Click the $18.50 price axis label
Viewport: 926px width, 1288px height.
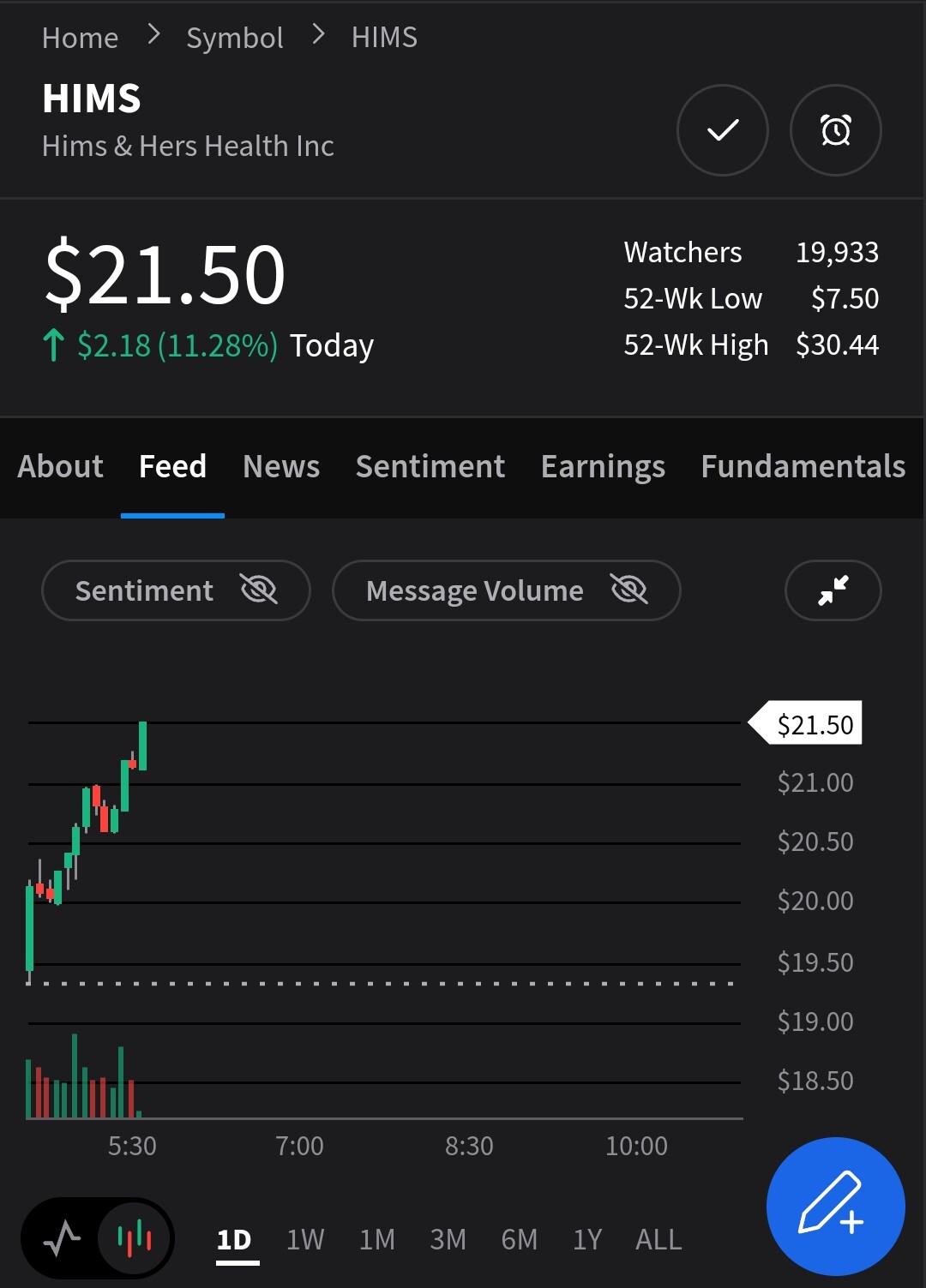click(x=815, y=1081)
